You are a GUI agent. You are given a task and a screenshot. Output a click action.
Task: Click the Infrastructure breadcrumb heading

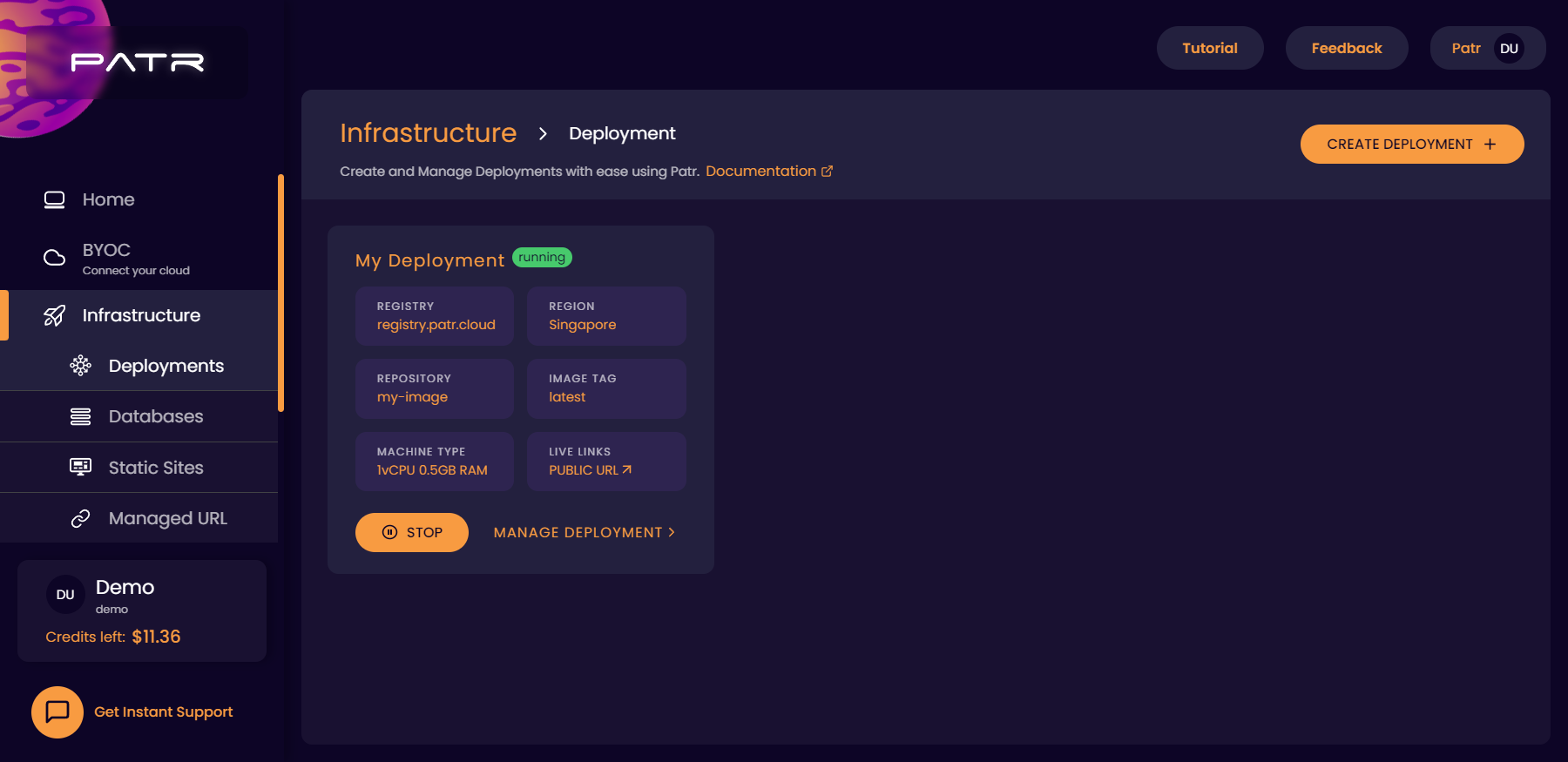(x=429, y=133)
